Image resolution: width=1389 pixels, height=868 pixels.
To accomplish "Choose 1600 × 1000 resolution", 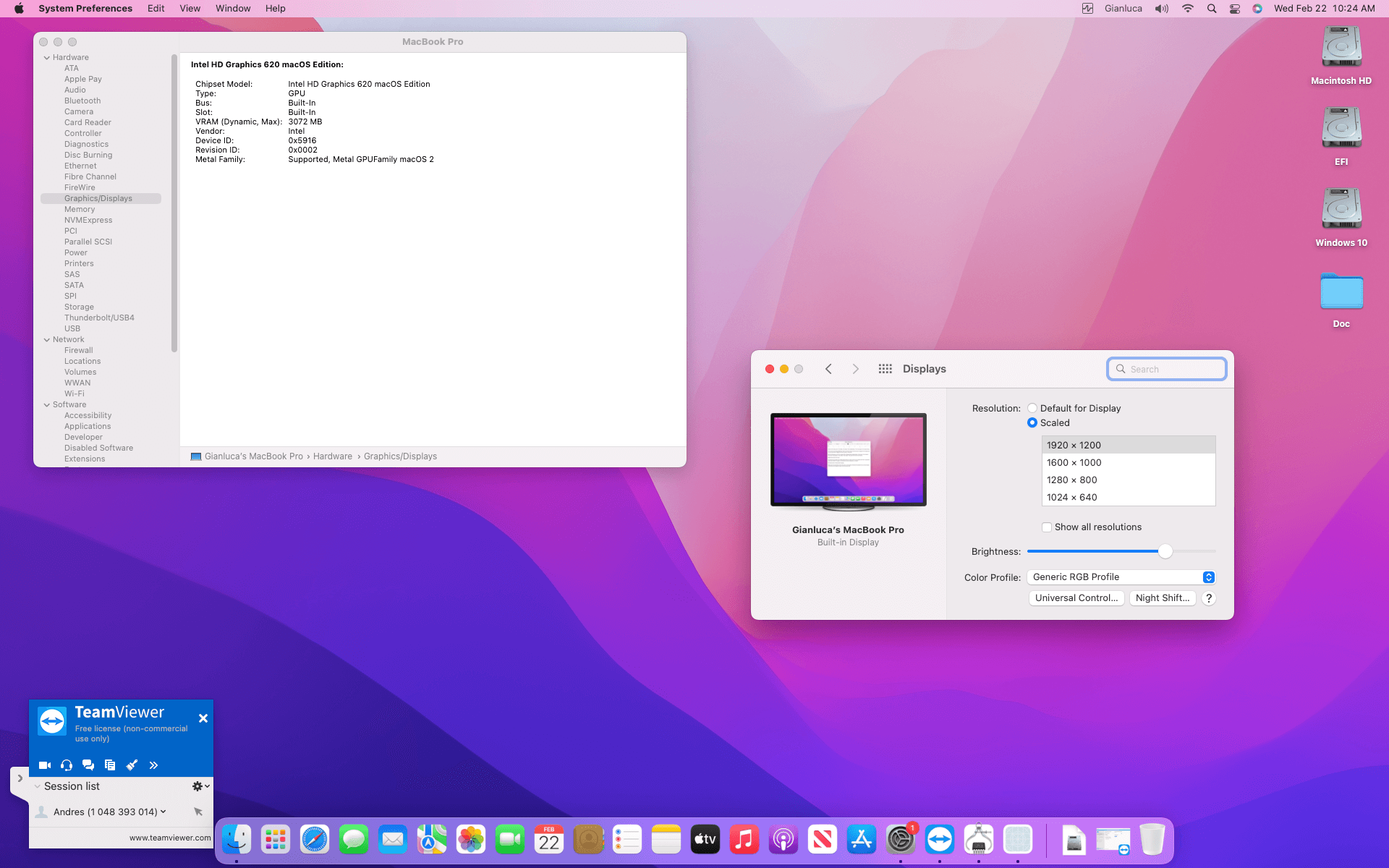I will pos(1129,462).
